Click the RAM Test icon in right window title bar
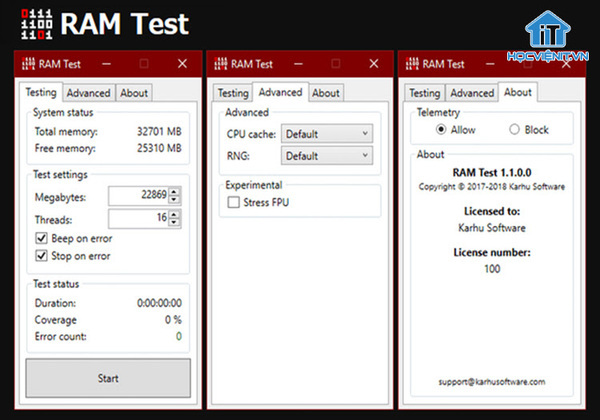This screenshot has height=420, width=600. [x=412, y=63]
